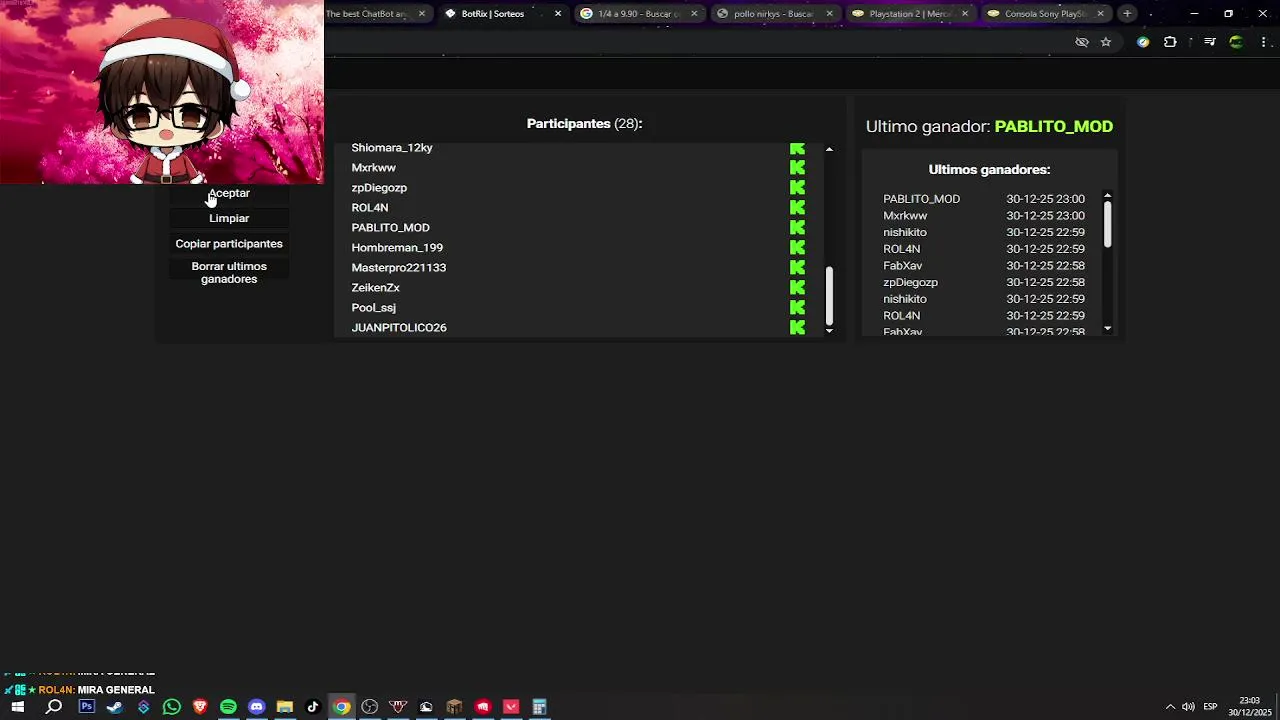Open File Explorer from taskbar
1280x720 pixels.
click(x=285, y=707)
